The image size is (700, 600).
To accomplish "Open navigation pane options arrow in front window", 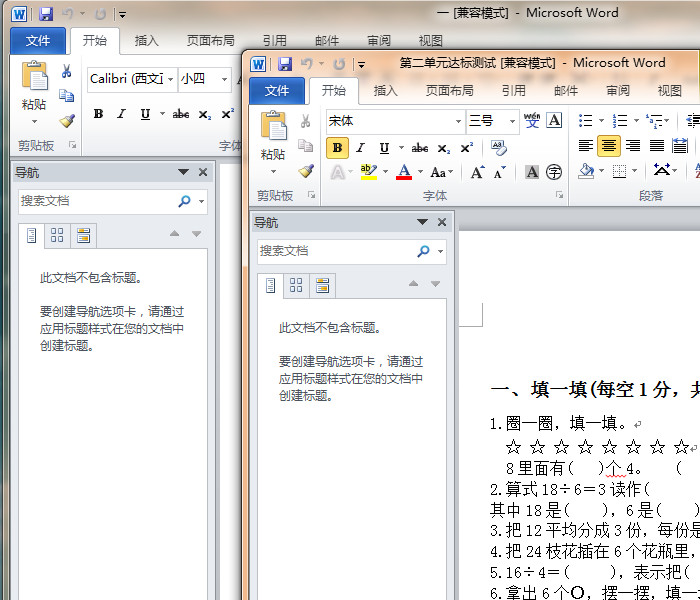I will point(422,222).
